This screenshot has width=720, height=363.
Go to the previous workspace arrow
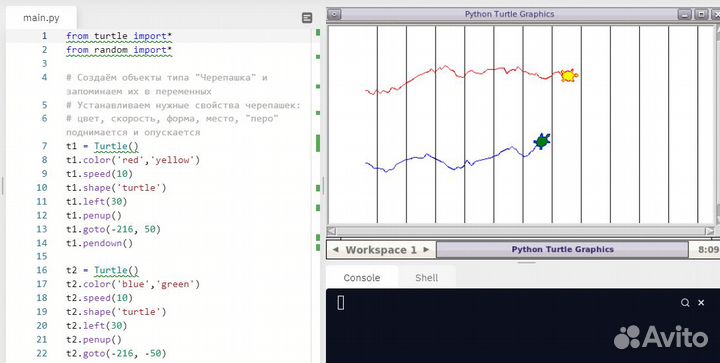coord(336,250)
